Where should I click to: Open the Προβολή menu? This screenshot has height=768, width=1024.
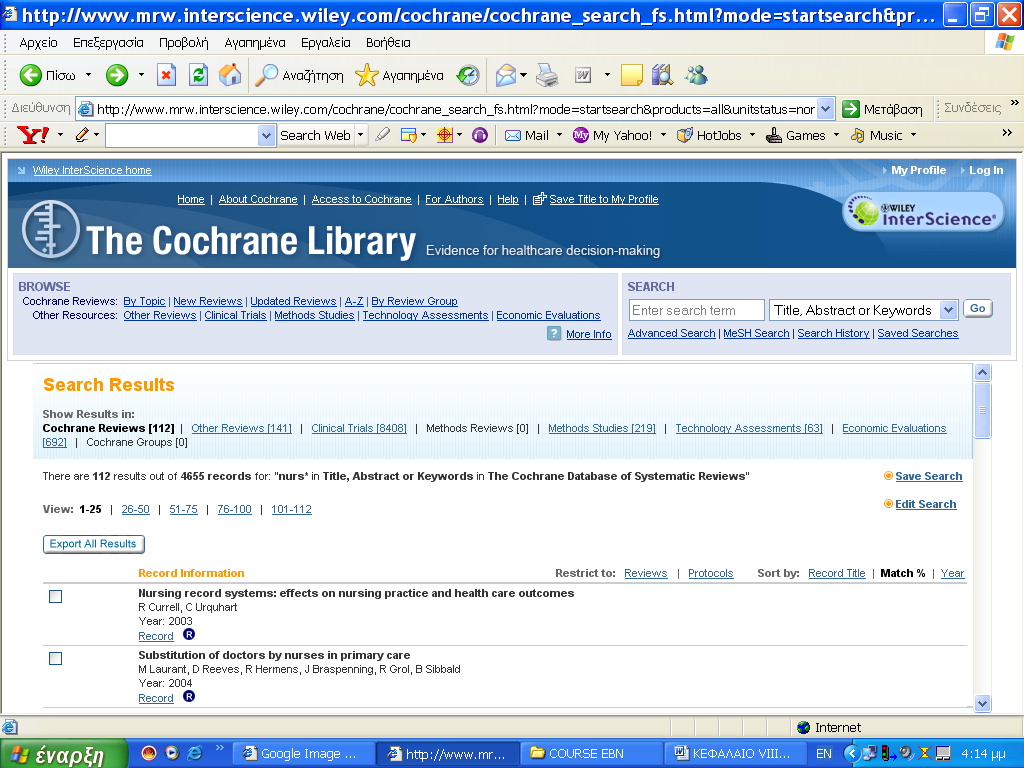pyautogui.click(x=184, y=42)
